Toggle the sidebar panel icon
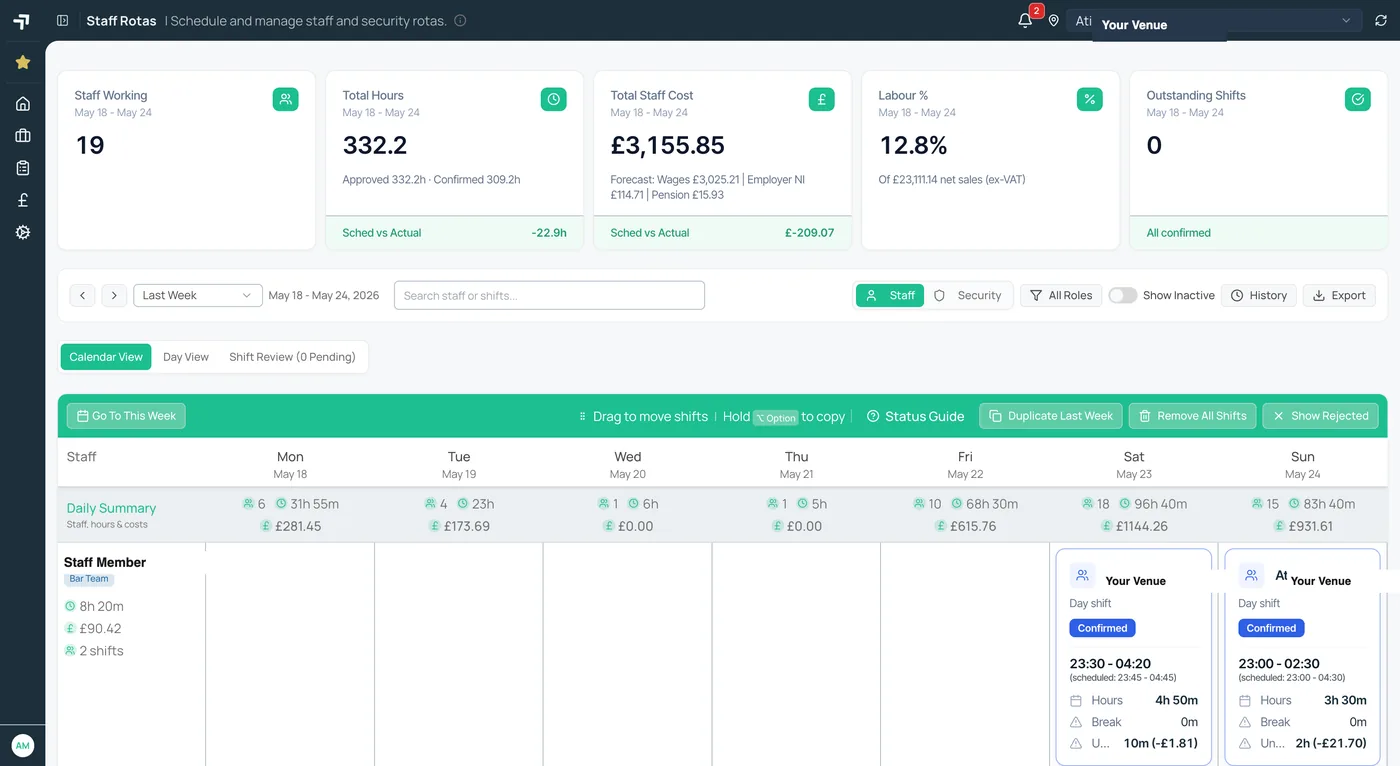 coord(62,20)
